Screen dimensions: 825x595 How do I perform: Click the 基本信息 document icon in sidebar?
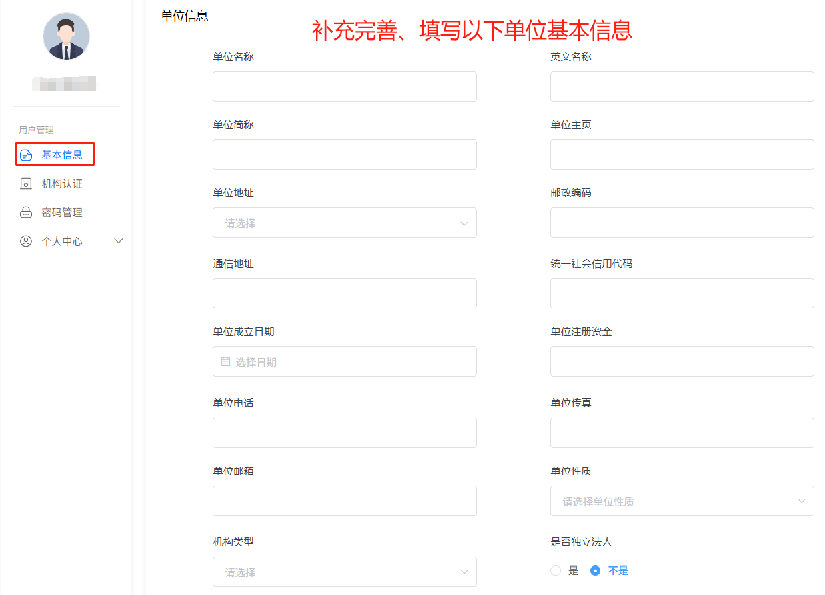point(26,154)
